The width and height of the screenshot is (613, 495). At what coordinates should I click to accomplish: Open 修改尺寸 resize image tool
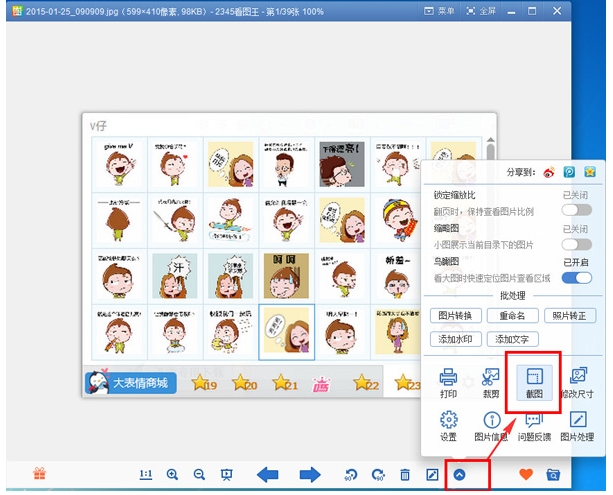click(578, 381)
